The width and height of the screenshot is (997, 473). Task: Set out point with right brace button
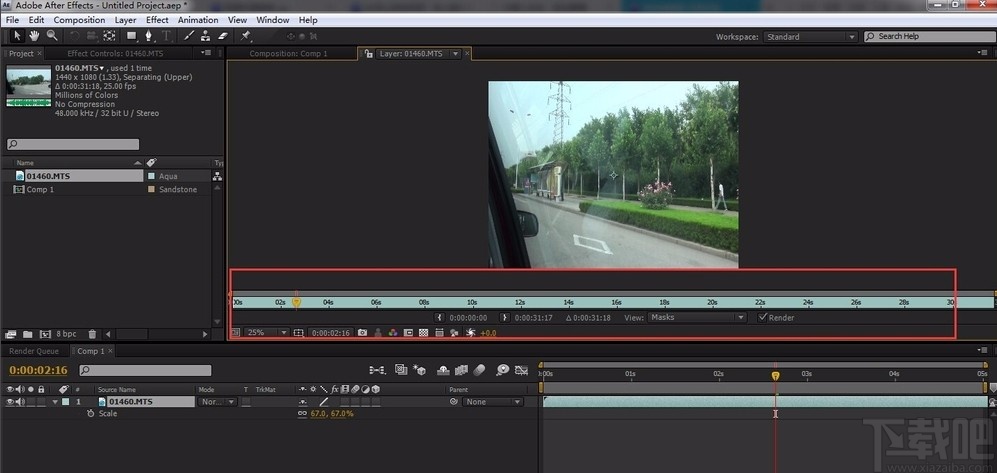505,317
